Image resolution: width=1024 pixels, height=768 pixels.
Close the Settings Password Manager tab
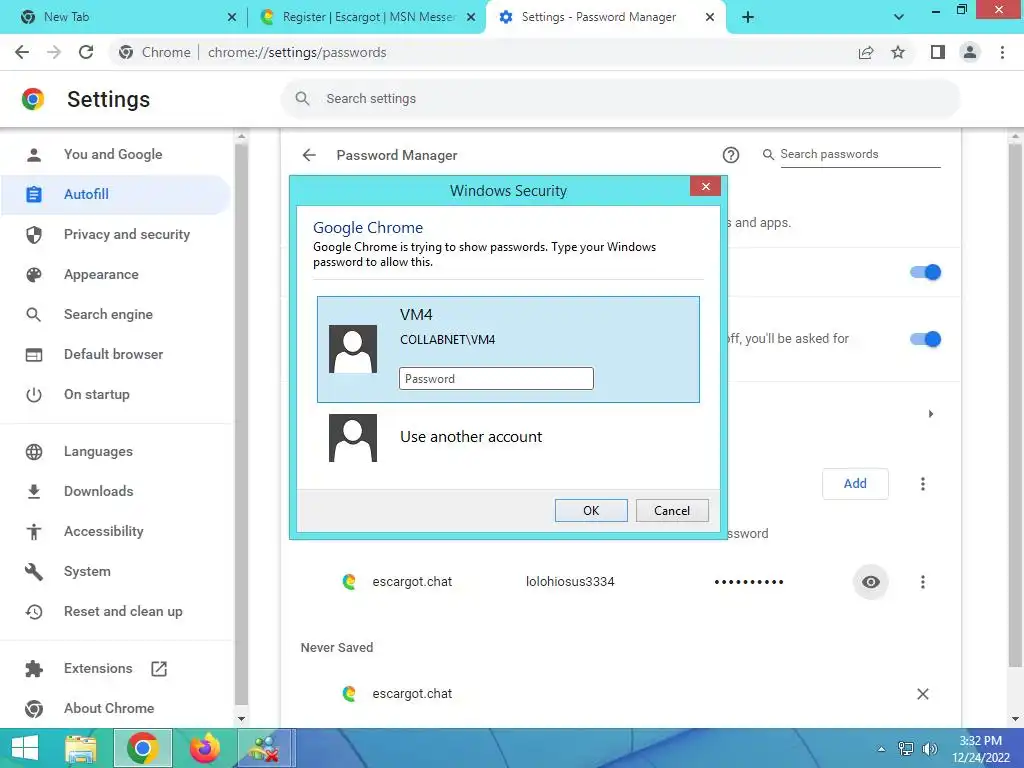[710, 17]
